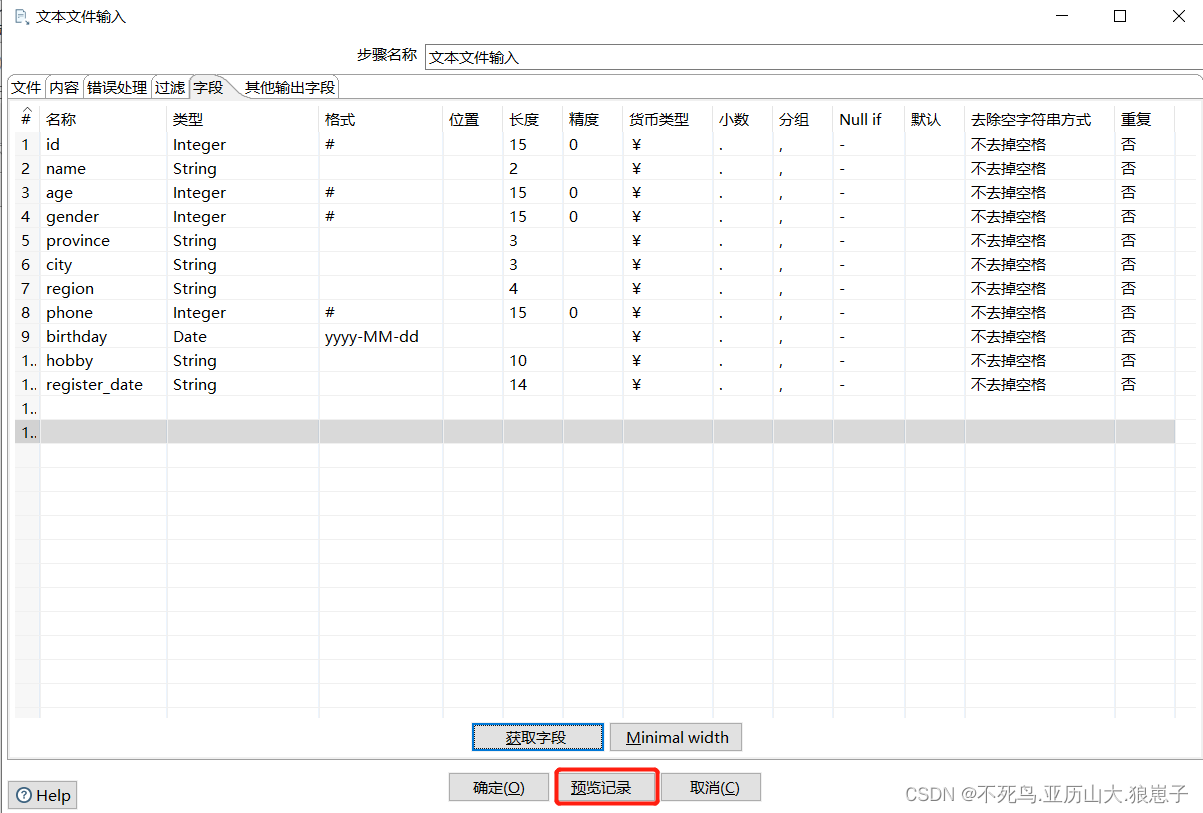Click the 名称 column header
Image resolution: width=1203 pixels, height=813 pixels.
click(x=103, y=119)
